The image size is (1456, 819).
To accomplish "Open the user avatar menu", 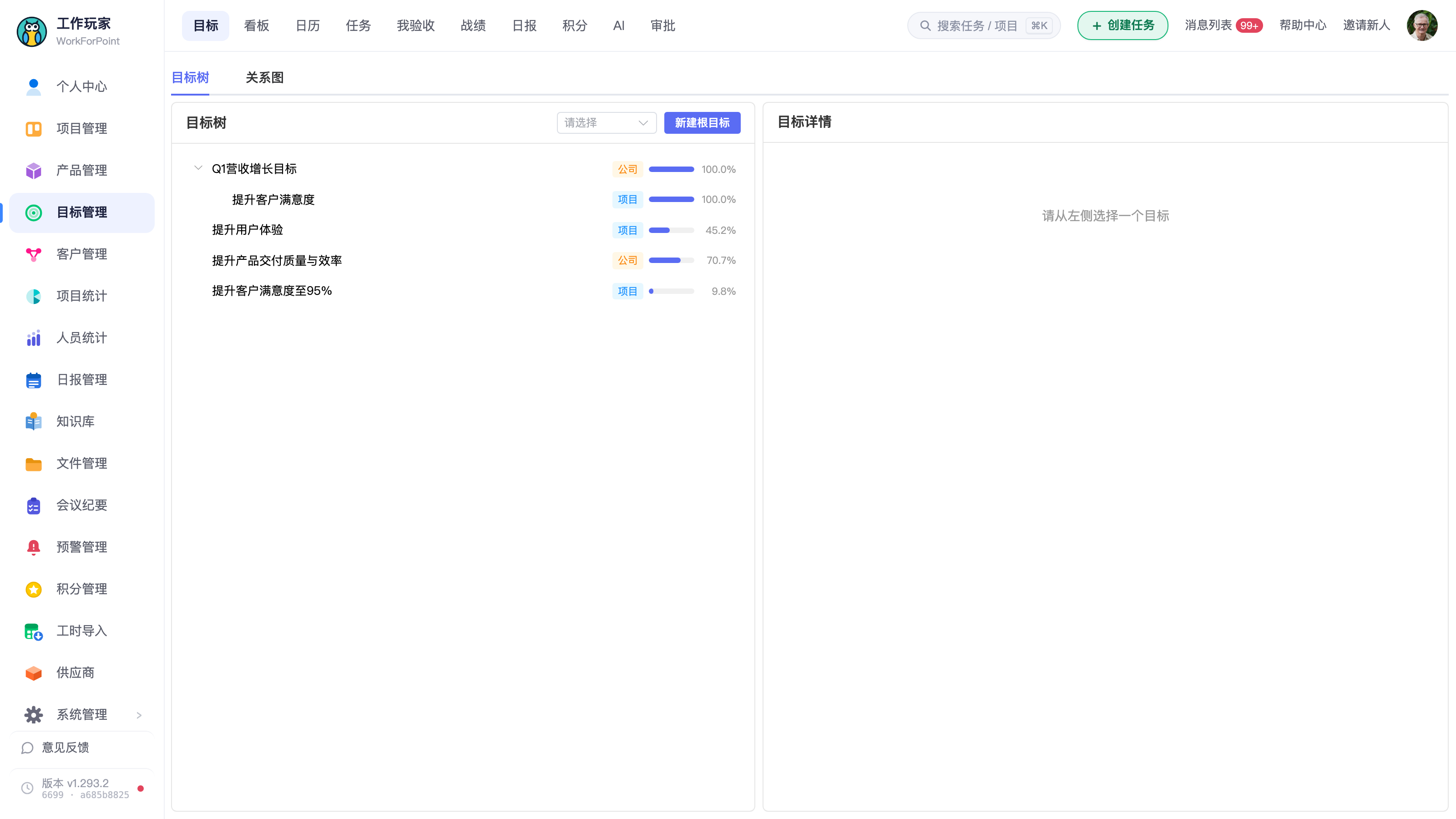I will pos(1422,25).
